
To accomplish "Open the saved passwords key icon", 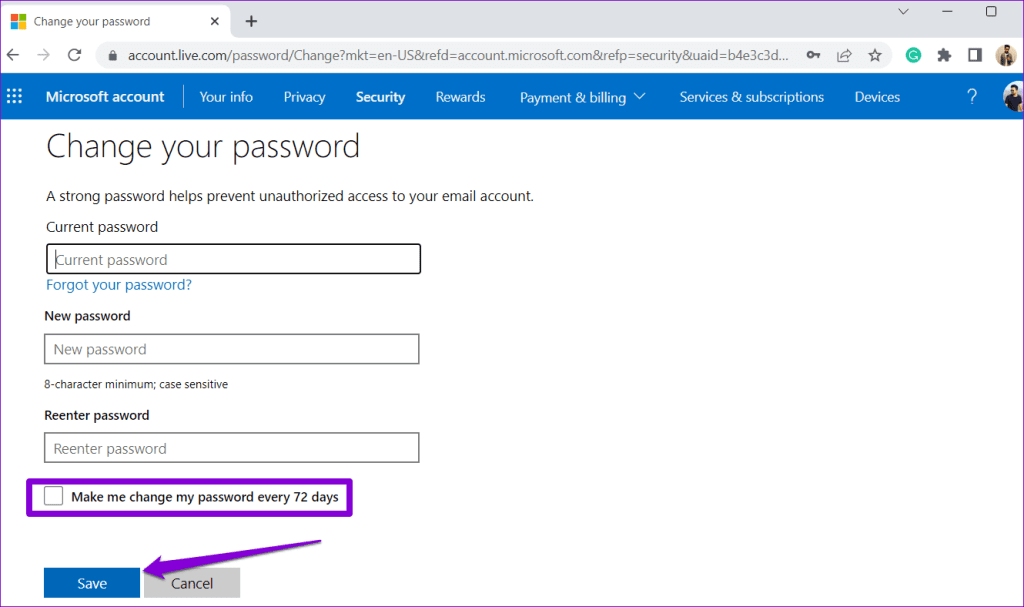I will pyautogui.click(x=813, y=56).
